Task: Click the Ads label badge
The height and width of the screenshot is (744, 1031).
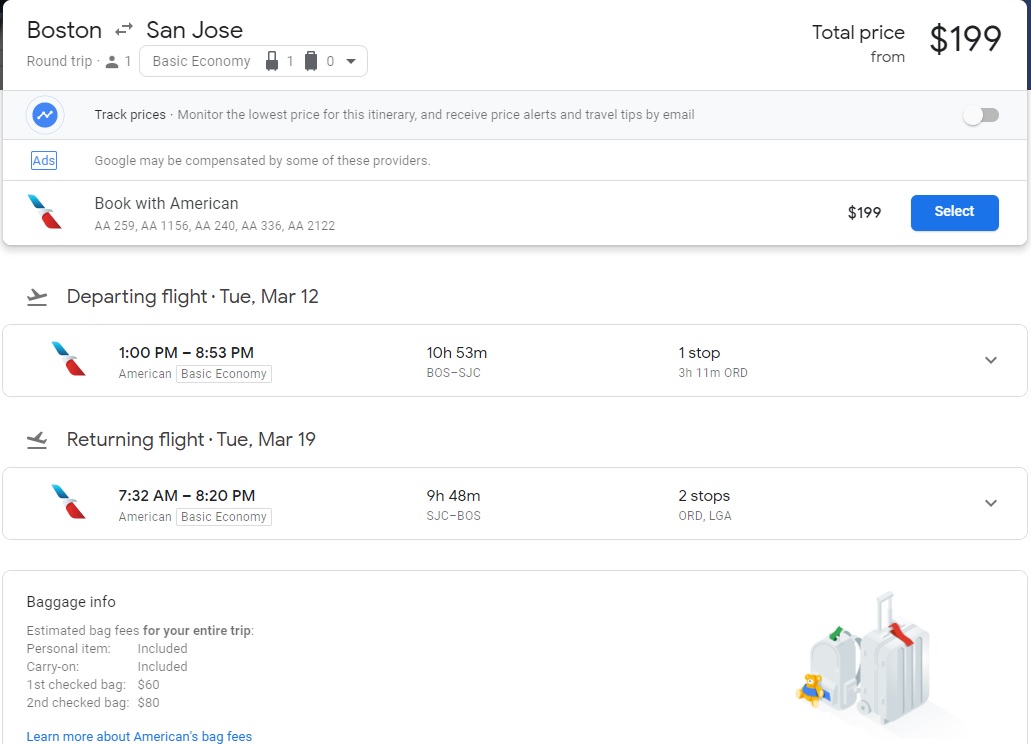Action: point(44,161)
